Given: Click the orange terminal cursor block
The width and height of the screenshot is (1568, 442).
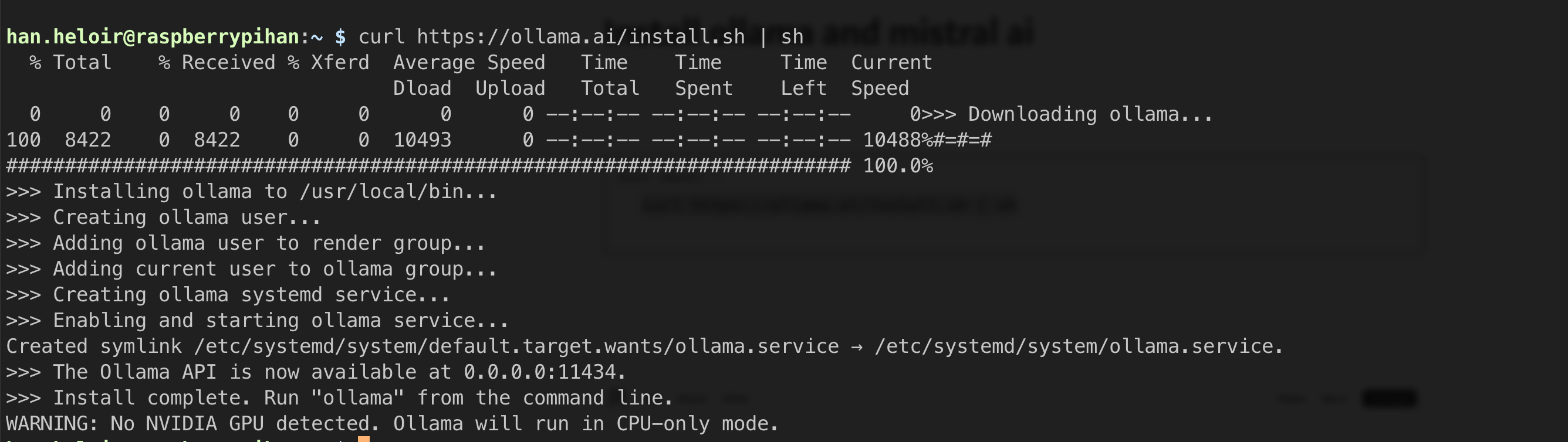Looking at the screenshot, I should [363, 439].
